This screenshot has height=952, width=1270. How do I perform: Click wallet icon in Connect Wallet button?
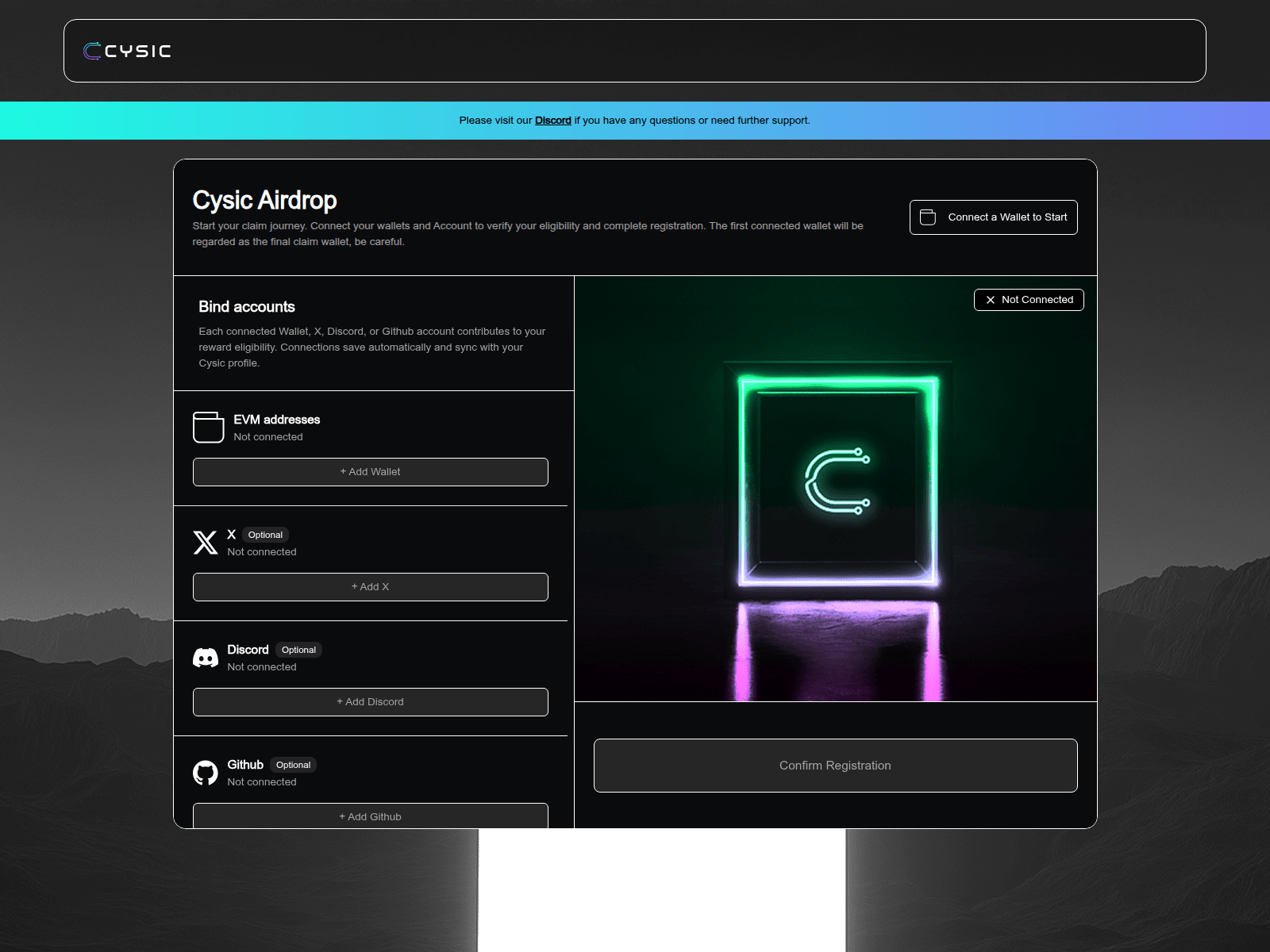tap(927, 217)
